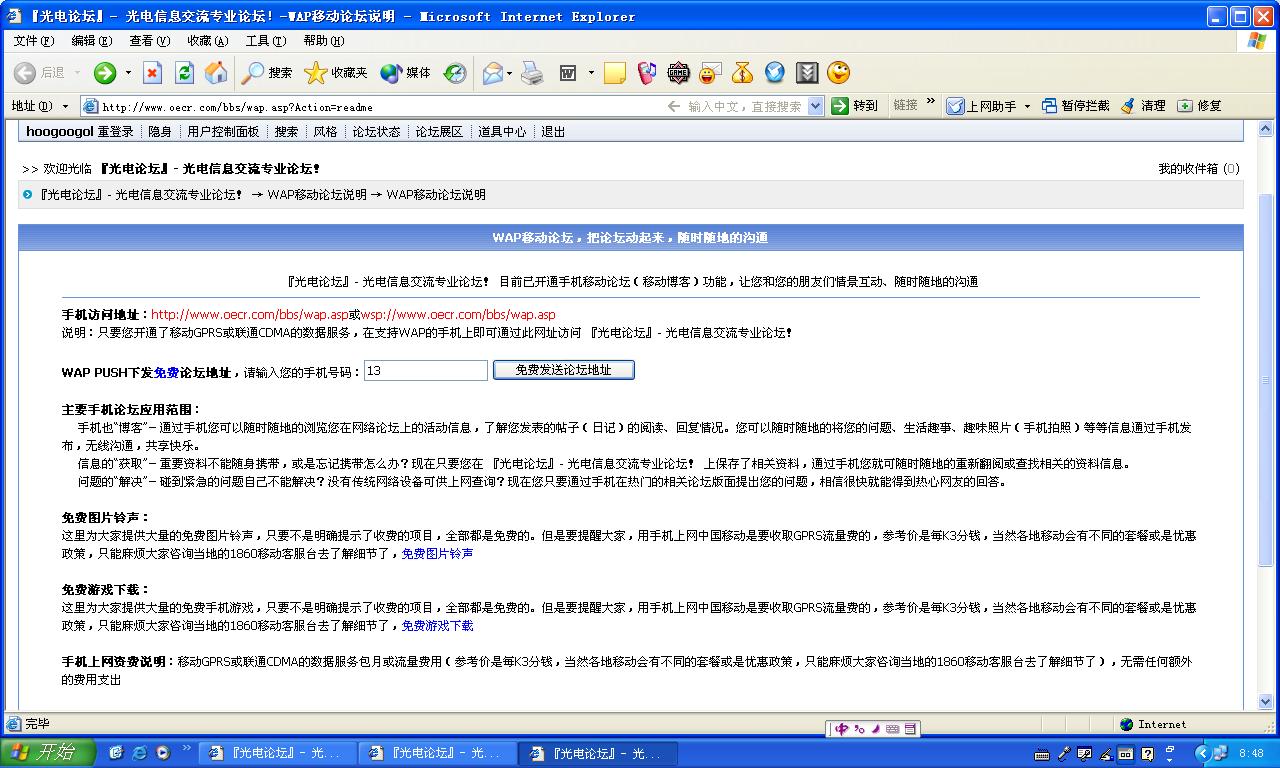Expand the Word edit button dropdown arrow
This screenshot has width=1280, height=768.
pos(591,73)
